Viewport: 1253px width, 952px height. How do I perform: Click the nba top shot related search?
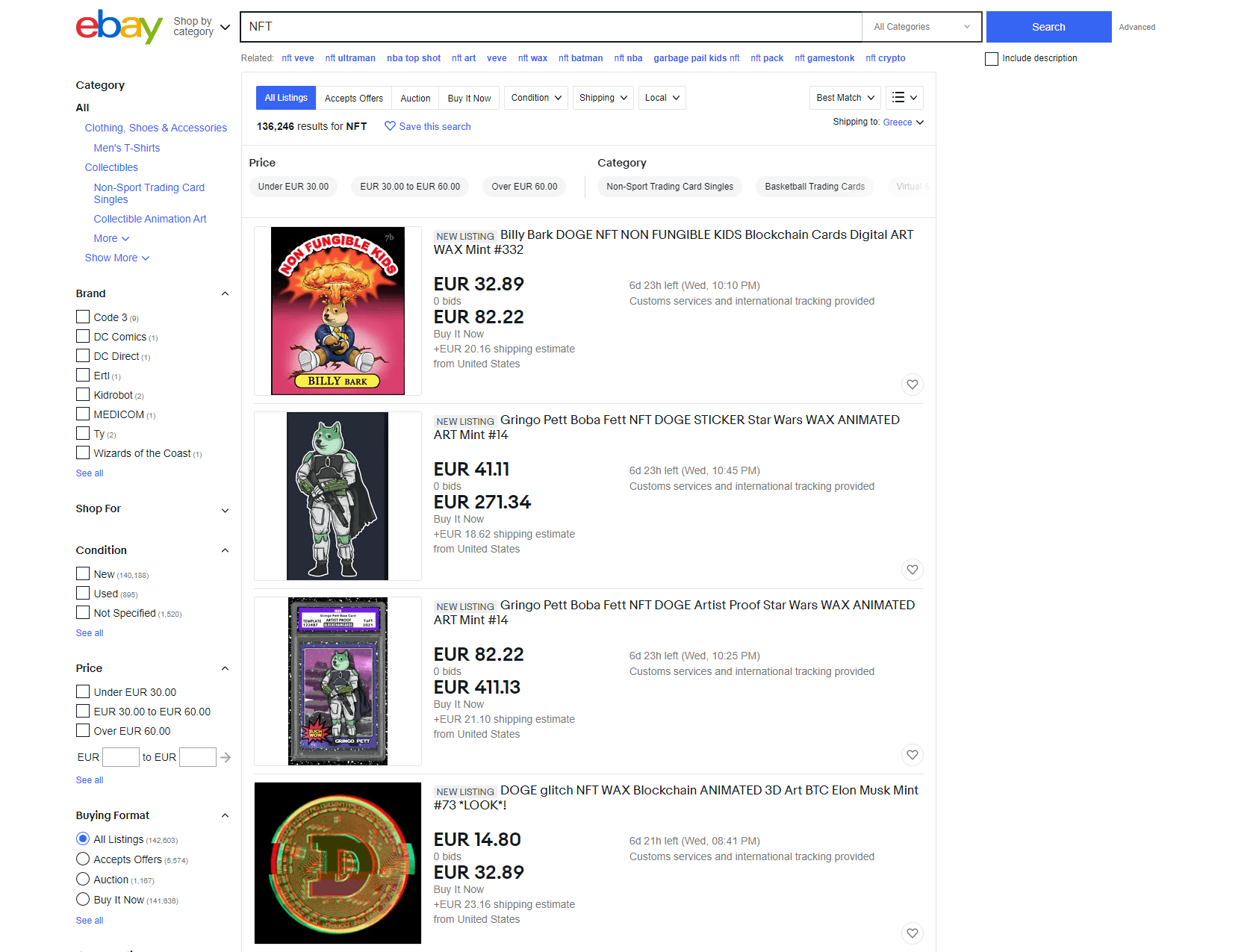point(414,58)
